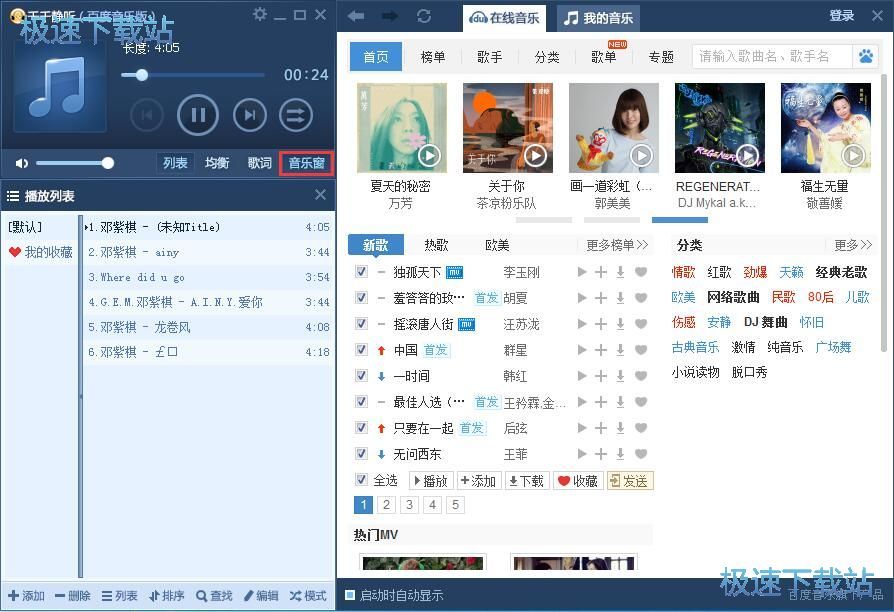Go to the previous track
This screenshot has width=894, height=612.
tap(147, 115)
